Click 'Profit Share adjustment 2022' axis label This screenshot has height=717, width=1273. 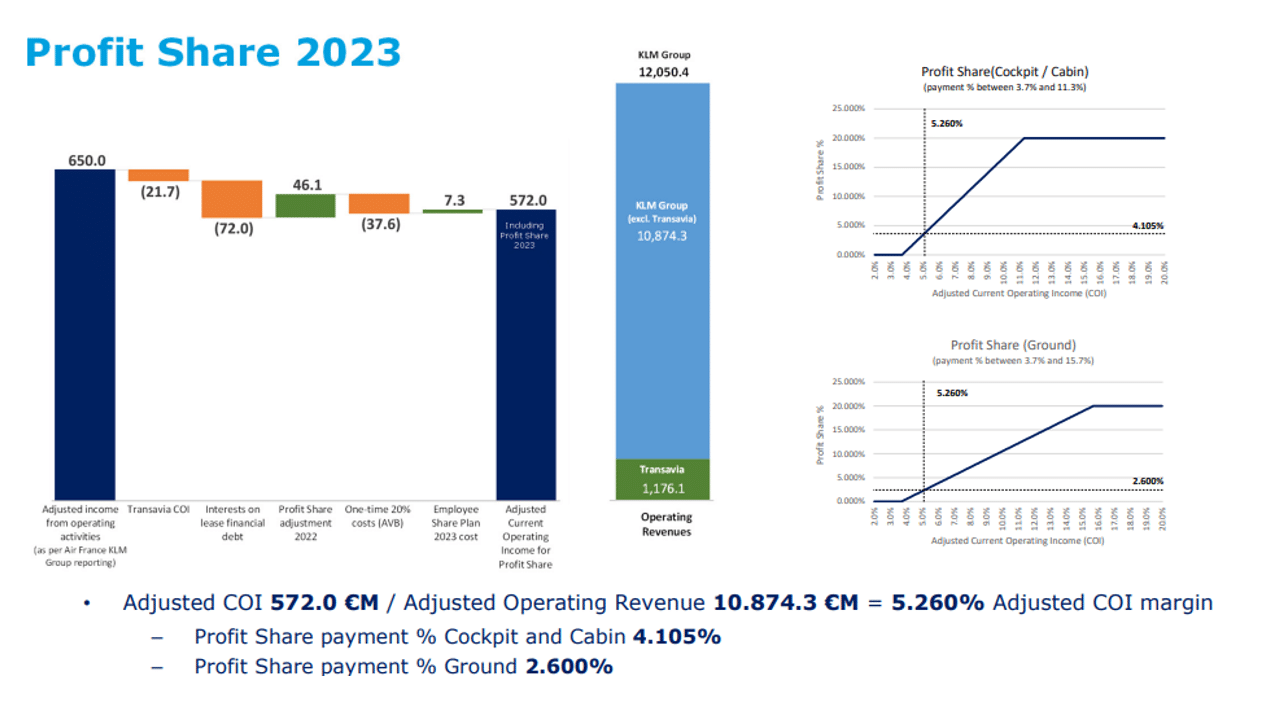pos(306,523)
